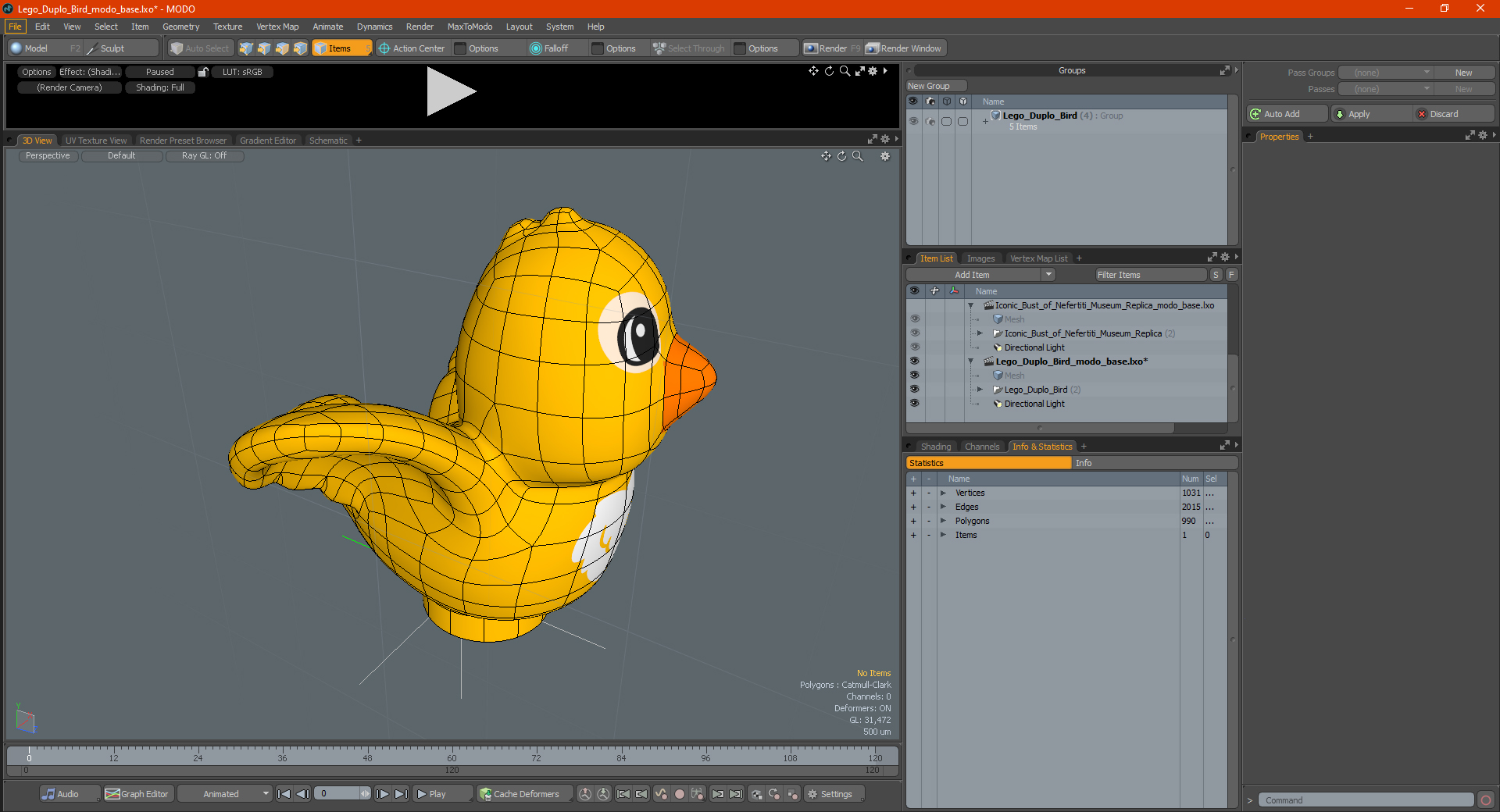Expand Vertices statistics row
The height and width of the screenshot is (812, 1500).
point(944,493)
